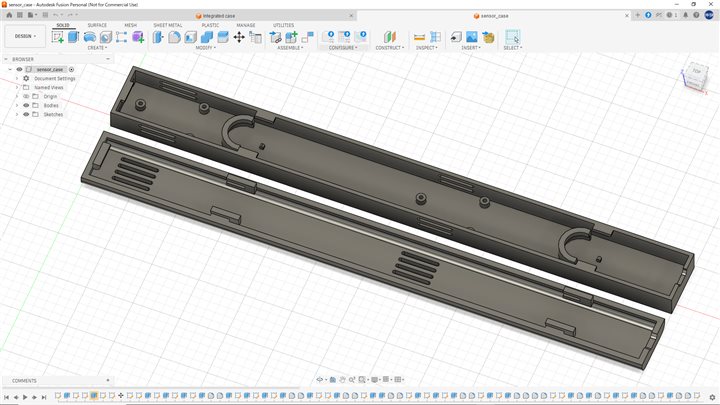The height and width of the screenshot is (405, 720).
Task: Switch to the UTILITIES tab
Action: 283,25
